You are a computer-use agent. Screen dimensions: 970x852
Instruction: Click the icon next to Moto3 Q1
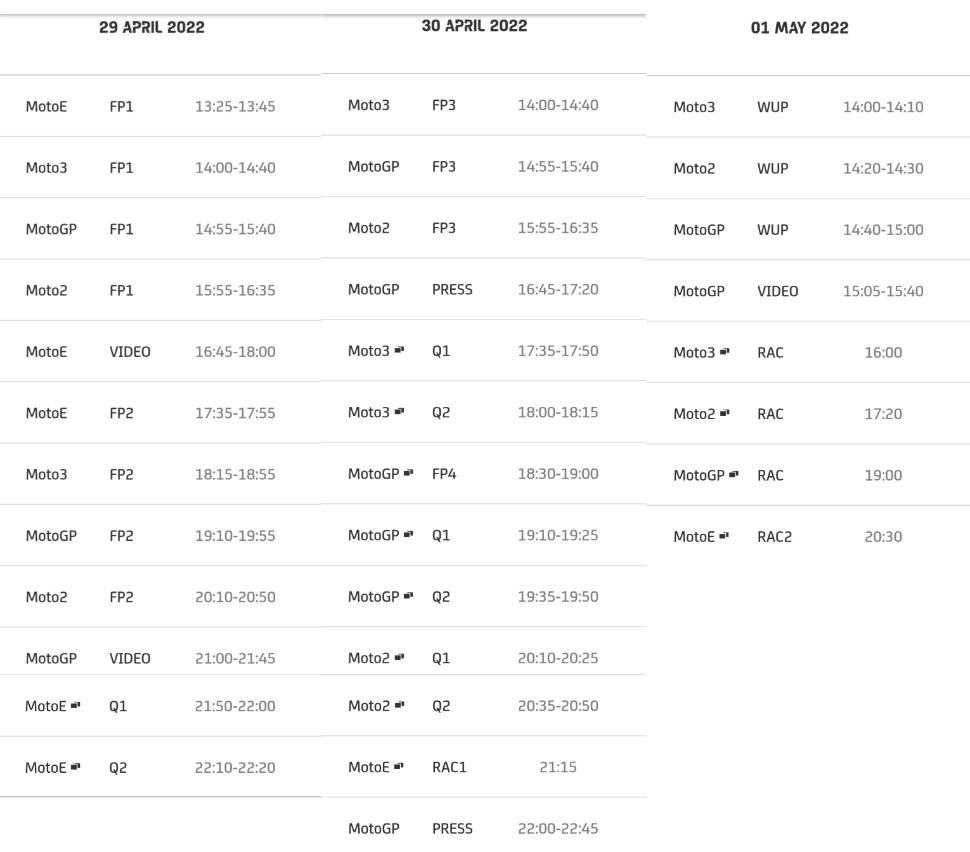400,351
